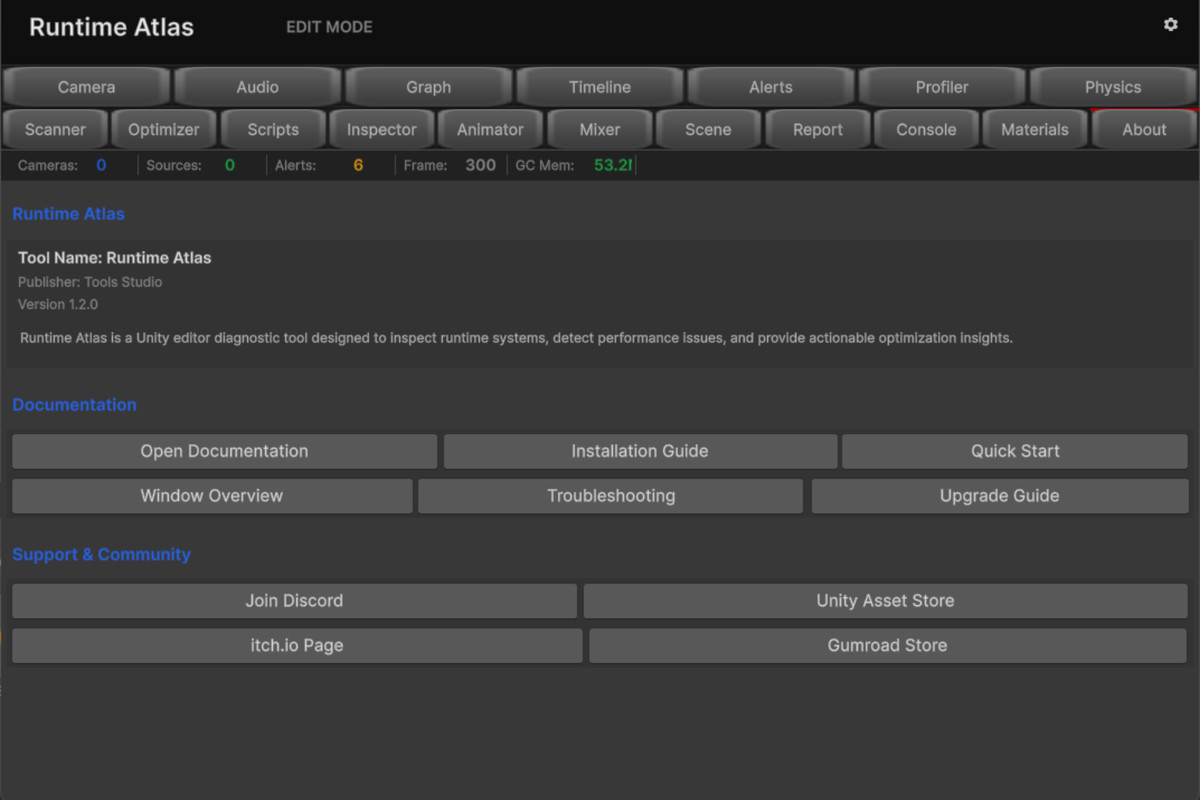Switch to the Camera tab
This screenshot has width=1200, height=800.
click(x=86, y=87)
